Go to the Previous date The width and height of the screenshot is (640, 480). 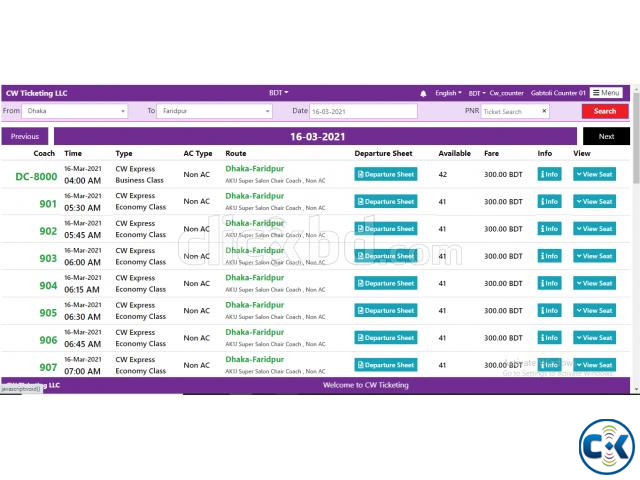click(25, 136)
